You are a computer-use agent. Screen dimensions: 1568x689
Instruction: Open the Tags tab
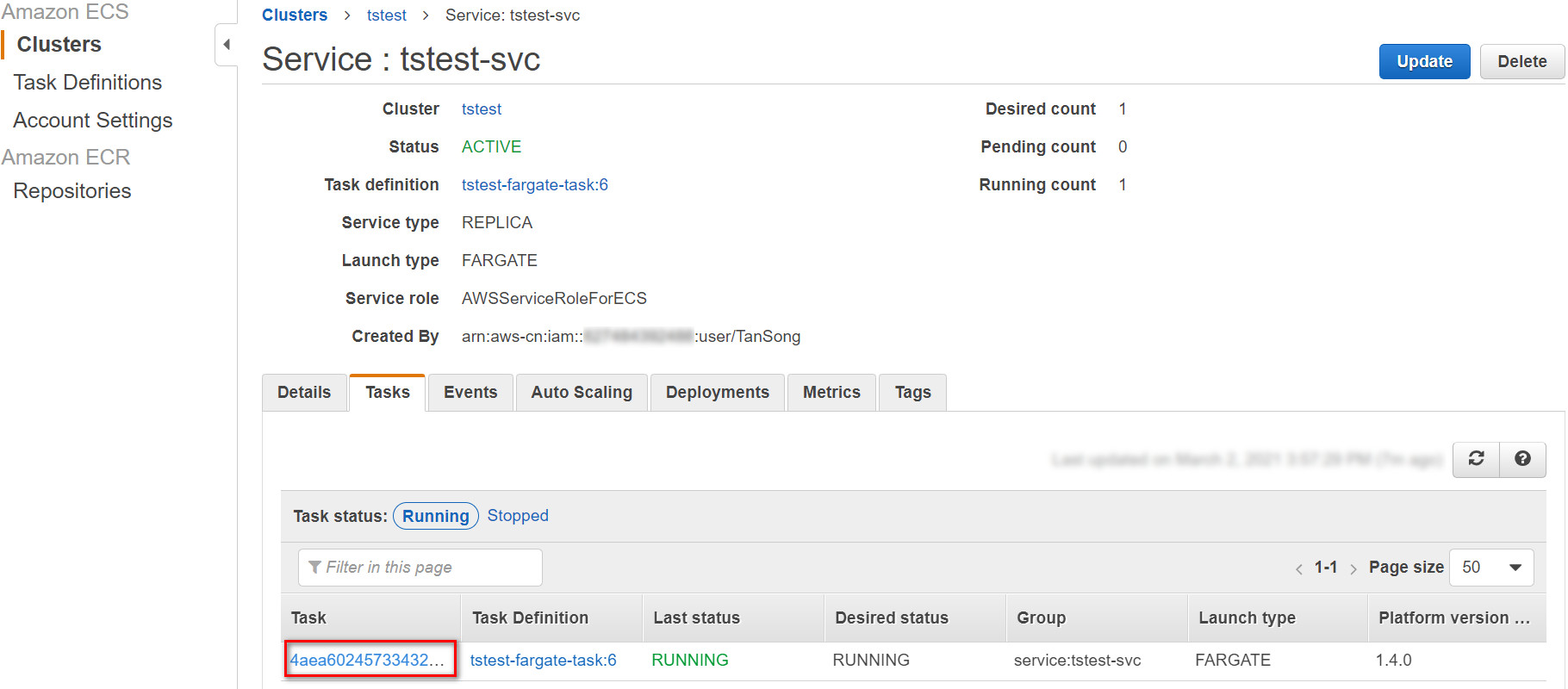pyautogui.click(x=913, y=393)
